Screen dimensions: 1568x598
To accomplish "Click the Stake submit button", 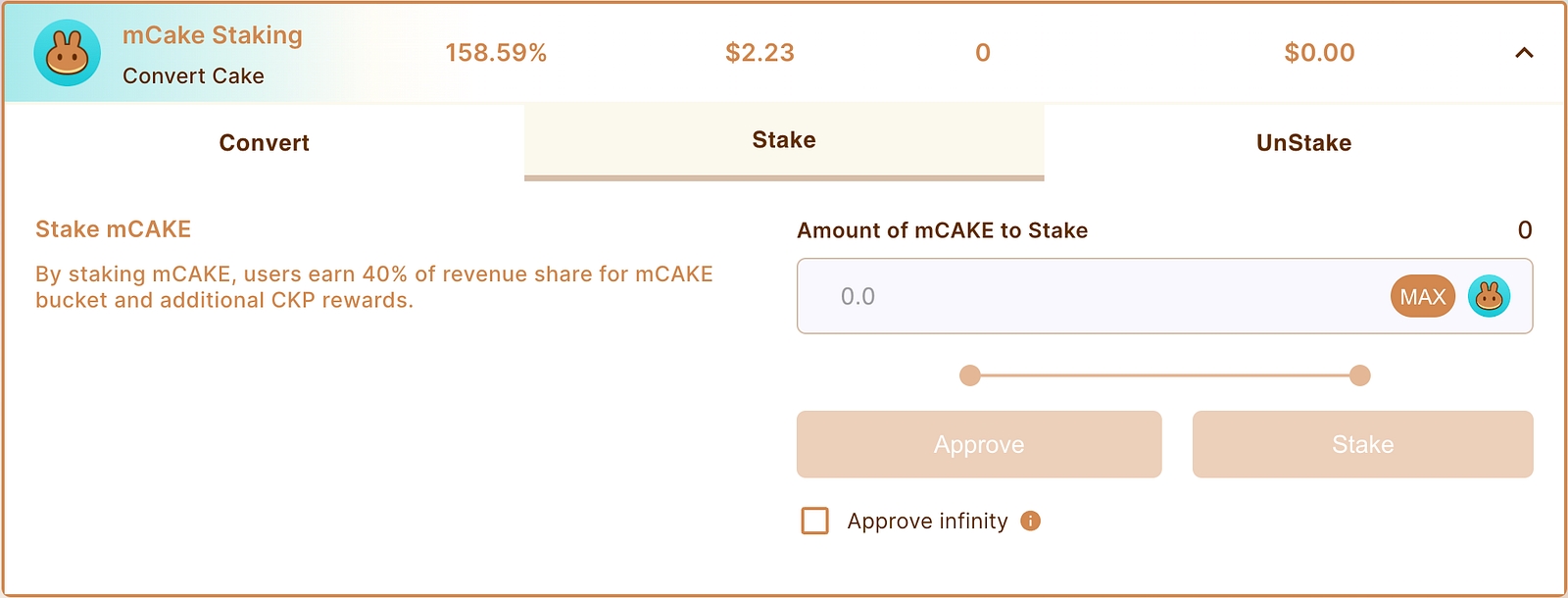I will tap(1362, 444).
